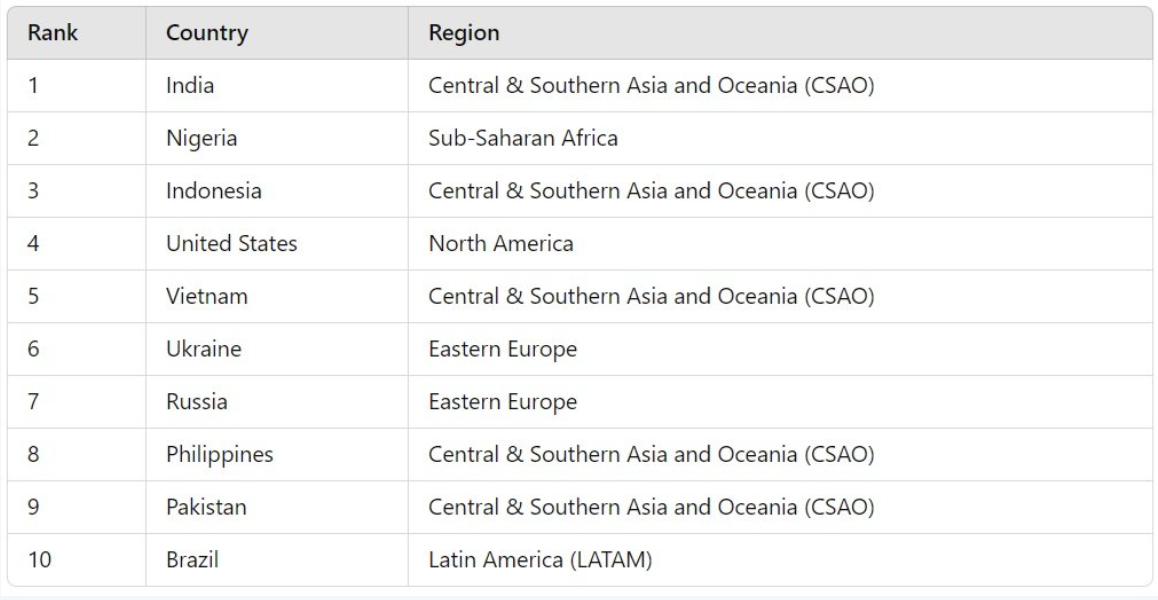
Task: Click the rank 1 cell
Action: pyautogui.click(x=32, y=86)
